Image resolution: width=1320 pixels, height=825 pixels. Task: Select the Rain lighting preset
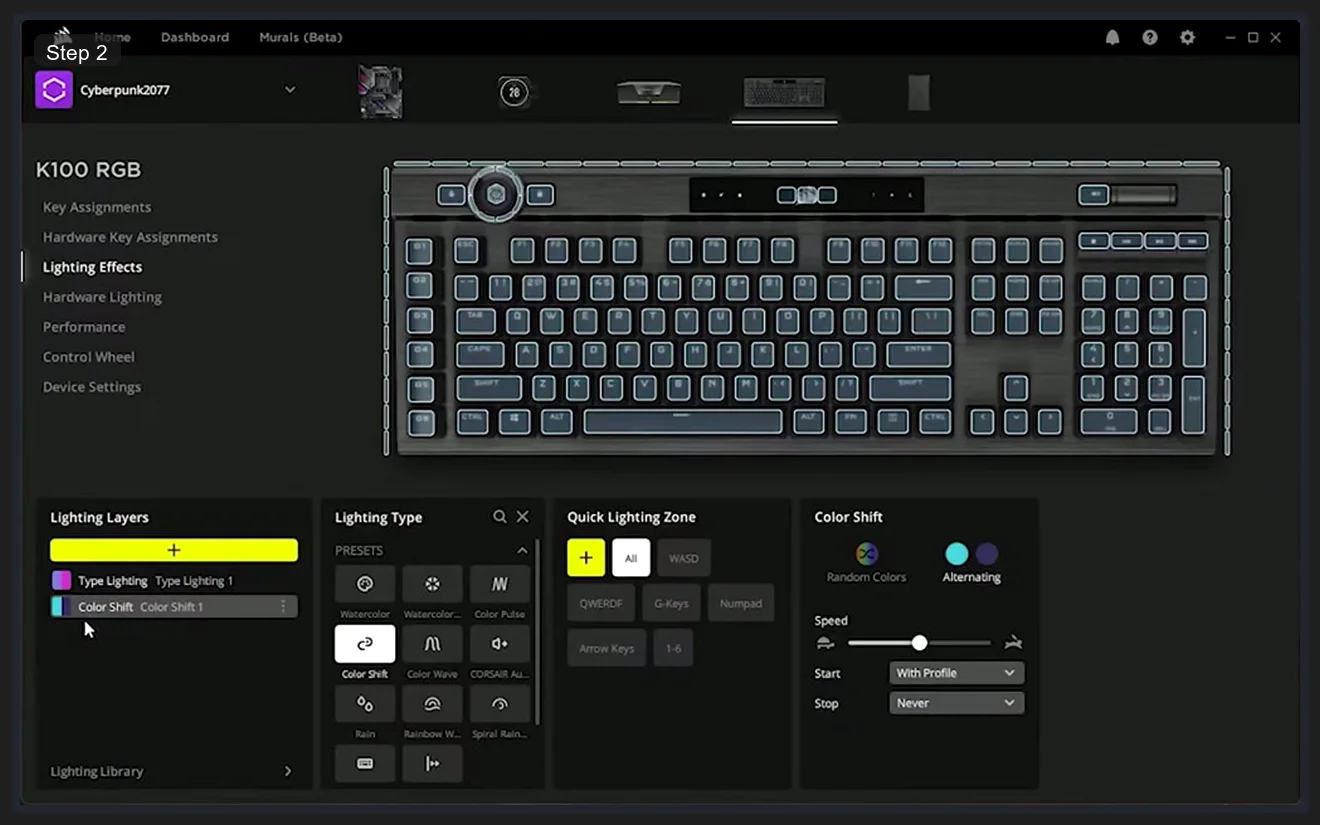pyautogui.click(x=364, y=704)
